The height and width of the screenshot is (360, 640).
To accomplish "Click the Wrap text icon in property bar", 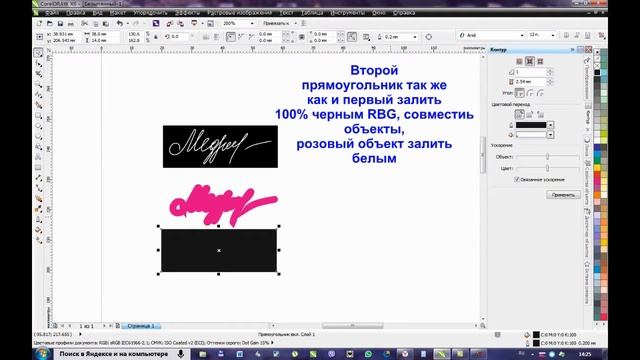I will 367,37.
